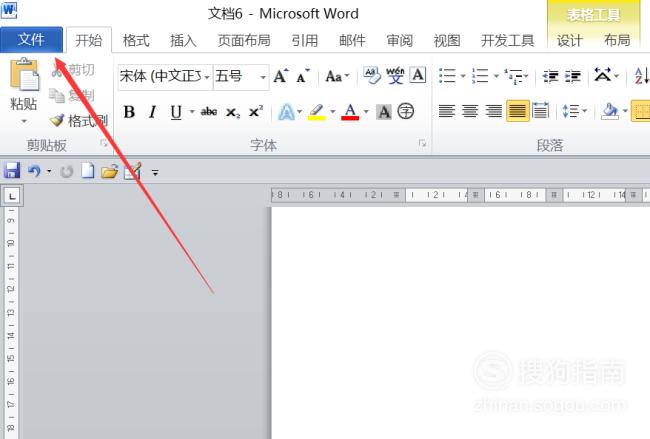Image resolution: width=650 pixels, height=439 pixels.
Task: Click Save icon in quick access toolbar
Action: (x=12, y=171)
